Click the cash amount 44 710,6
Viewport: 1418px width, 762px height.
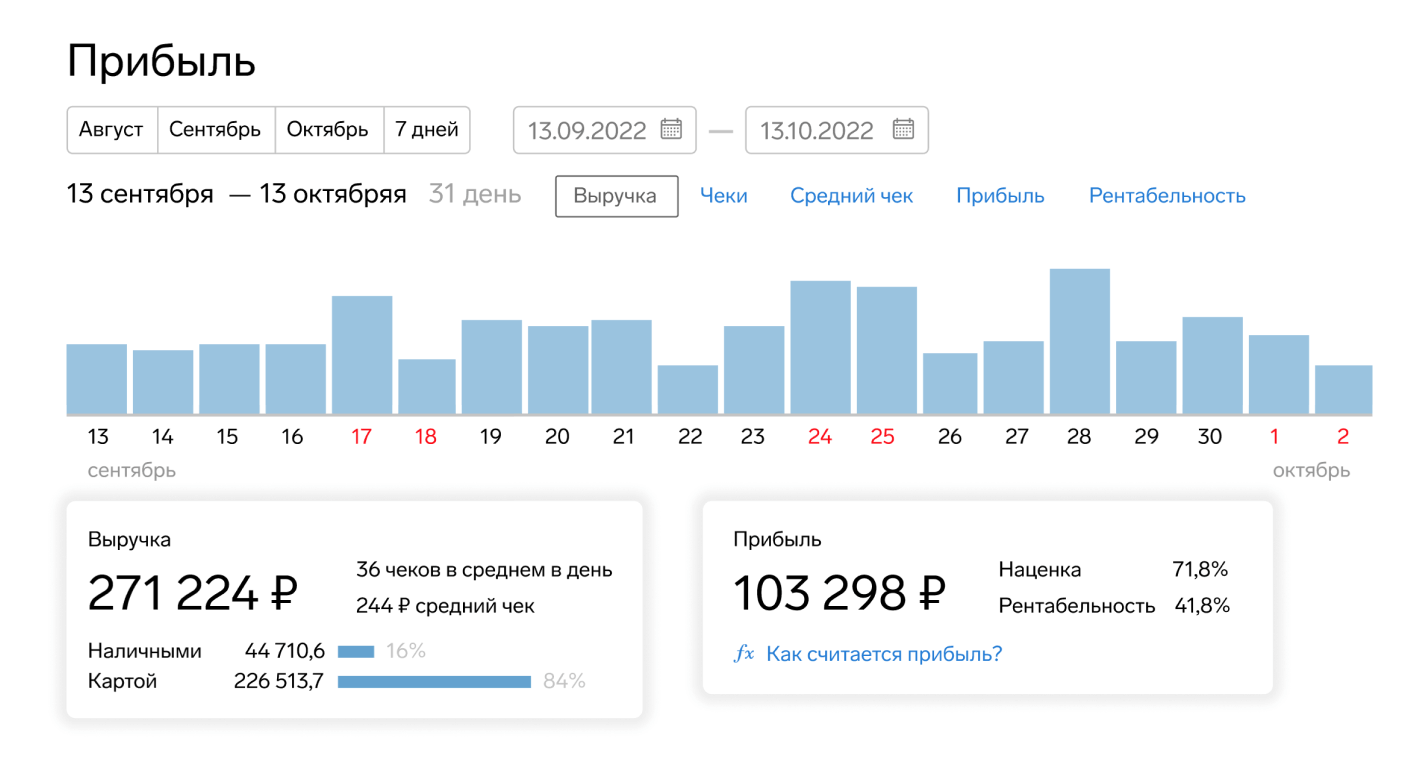click(285, 651)
